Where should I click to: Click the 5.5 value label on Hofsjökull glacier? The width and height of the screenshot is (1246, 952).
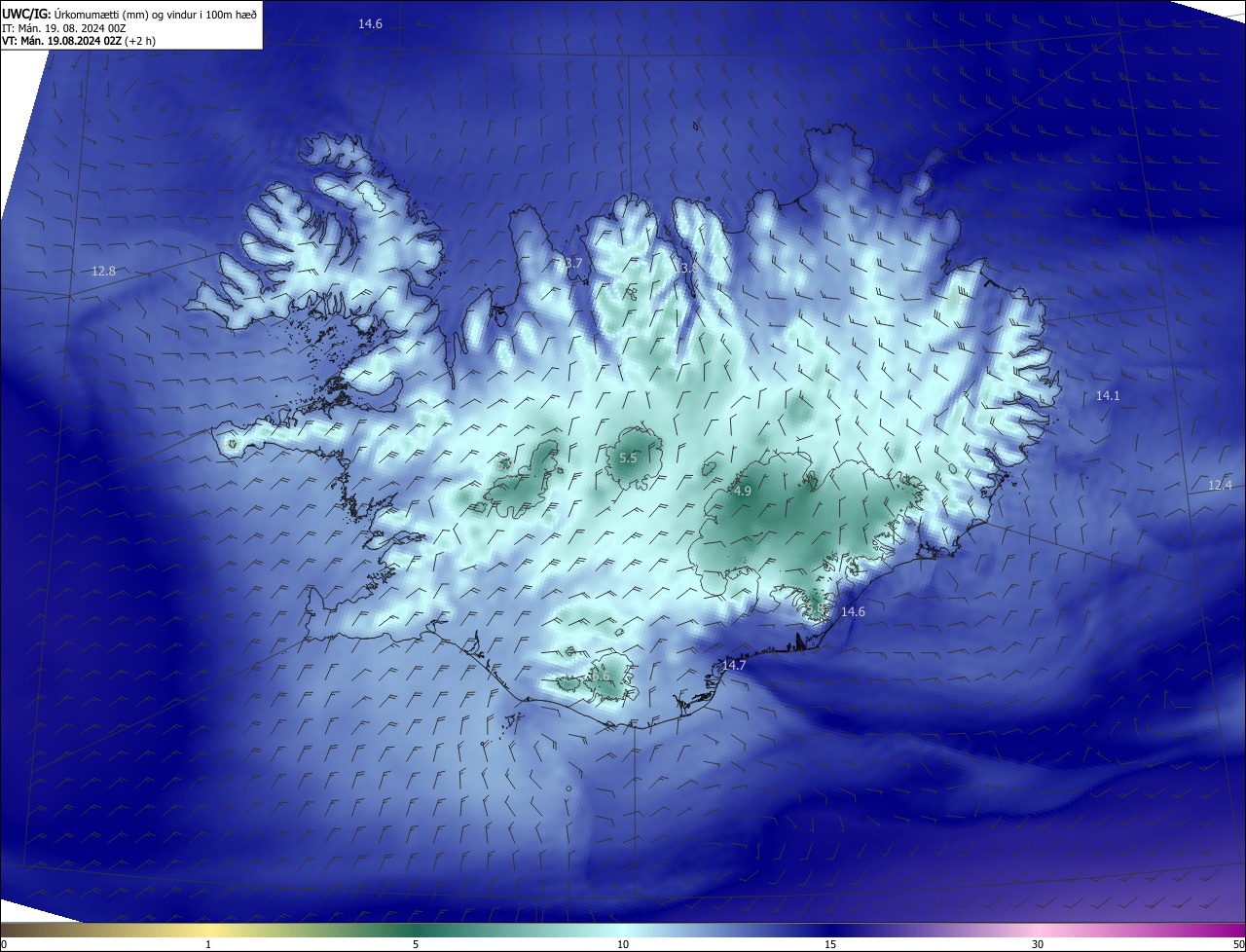tap(628, 458)
